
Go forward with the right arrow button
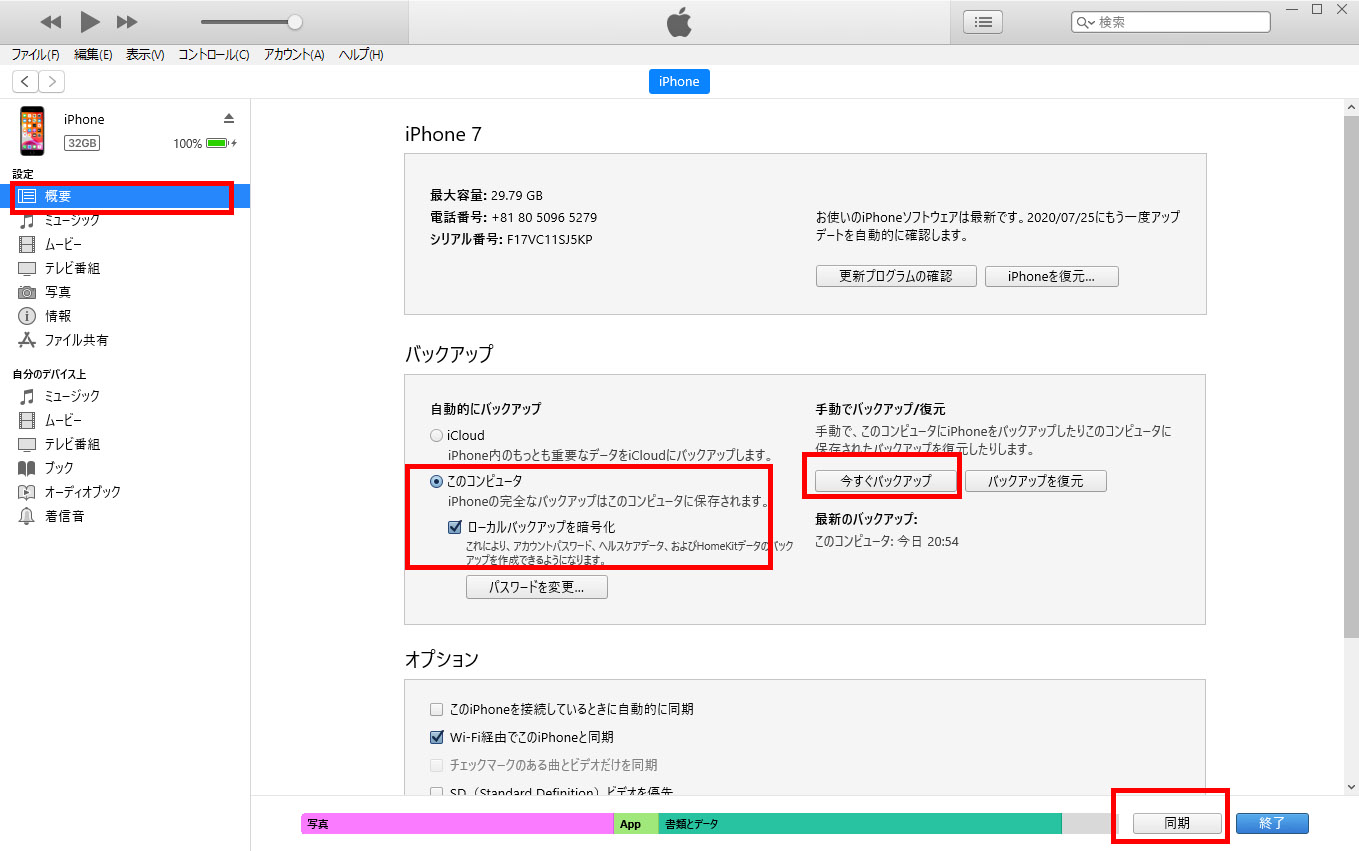point(51,82)
